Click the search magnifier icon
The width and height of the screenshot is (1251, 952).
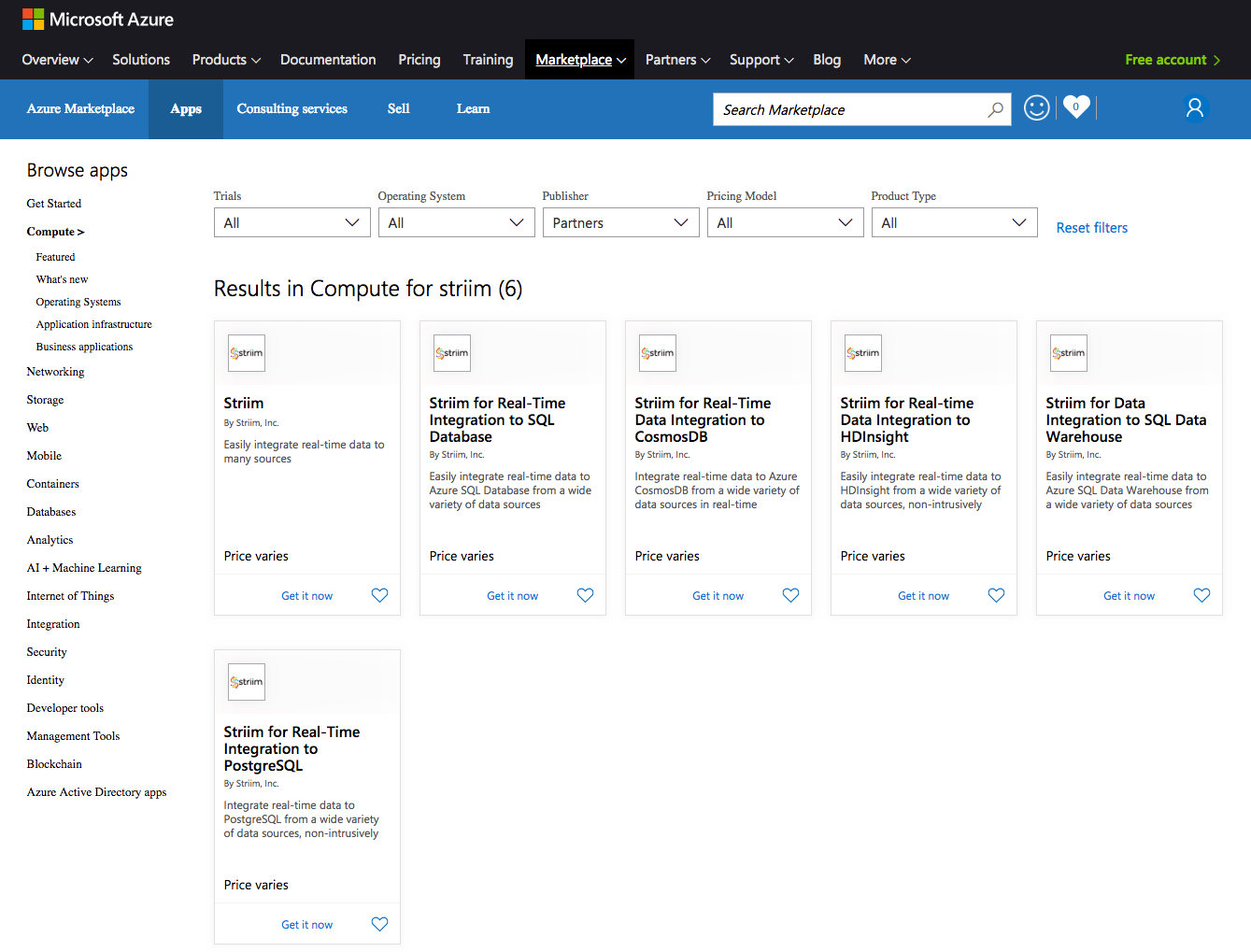coord(996,109)
